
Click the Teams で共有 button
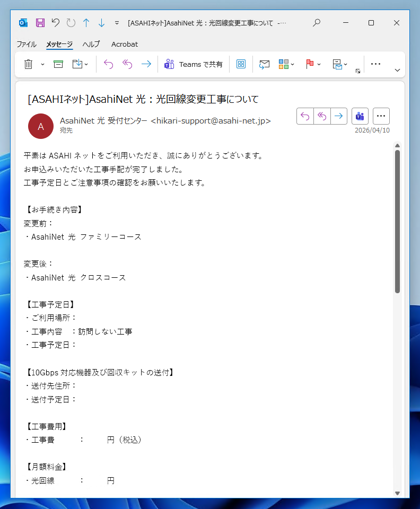[193, 64]
